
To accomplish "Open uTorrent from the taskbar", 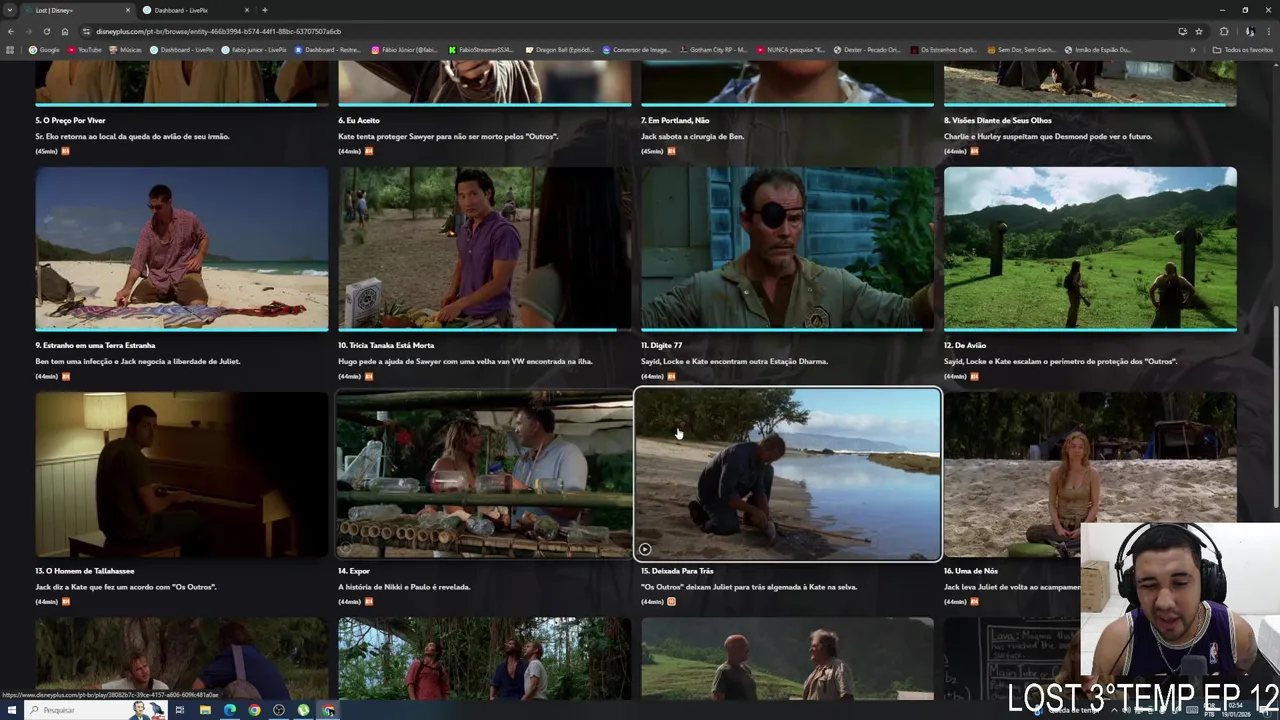I will 303,710.
